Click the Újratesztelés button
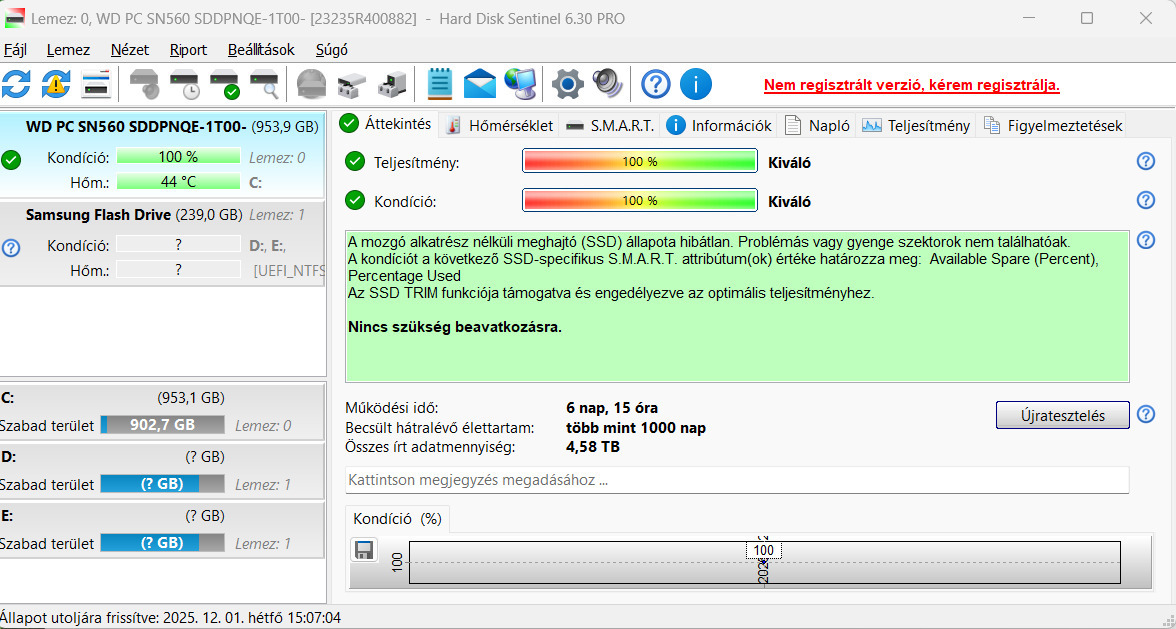Image resolution: width=1176 pixels, height=629 pixels. pos(1063,415)
